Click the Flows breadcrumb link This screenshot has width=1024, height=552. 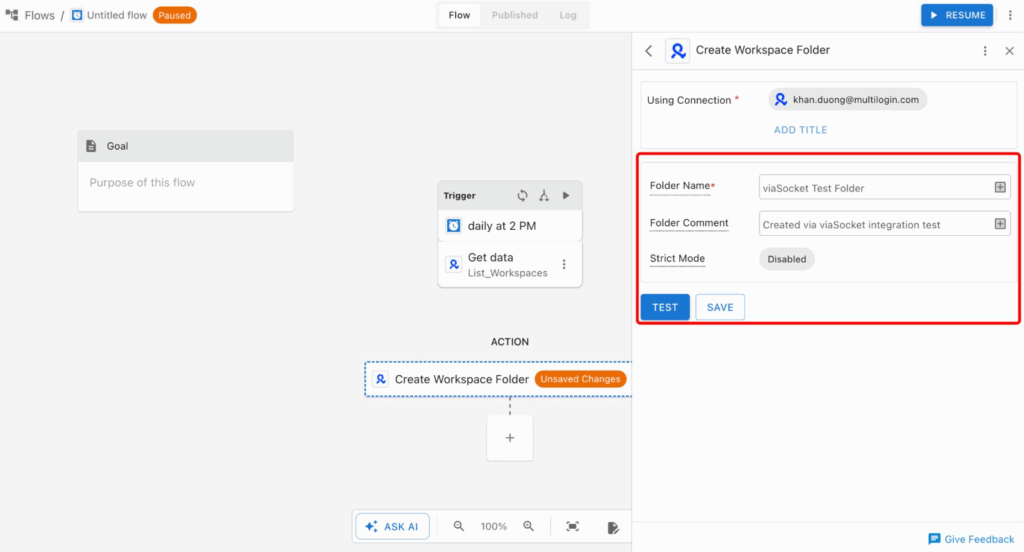point(40,15)
